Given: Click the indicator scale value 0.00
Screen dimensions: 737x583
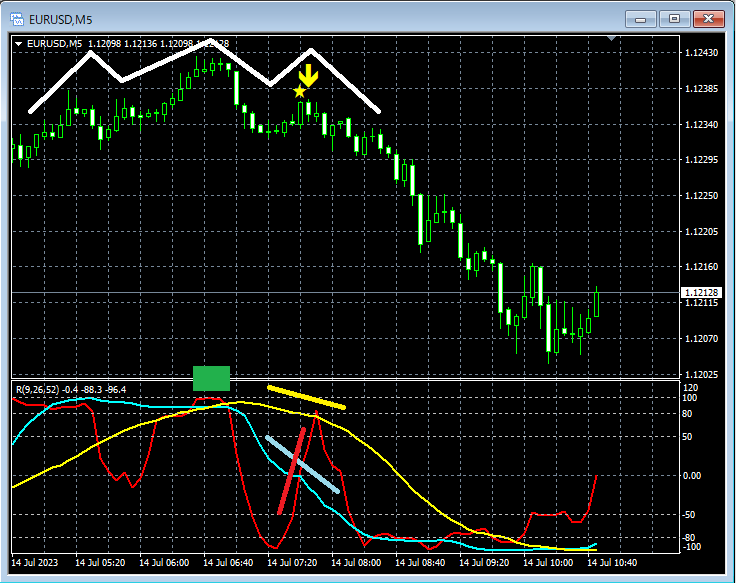Looking at the screenshot, I should (x=691, y=476).
